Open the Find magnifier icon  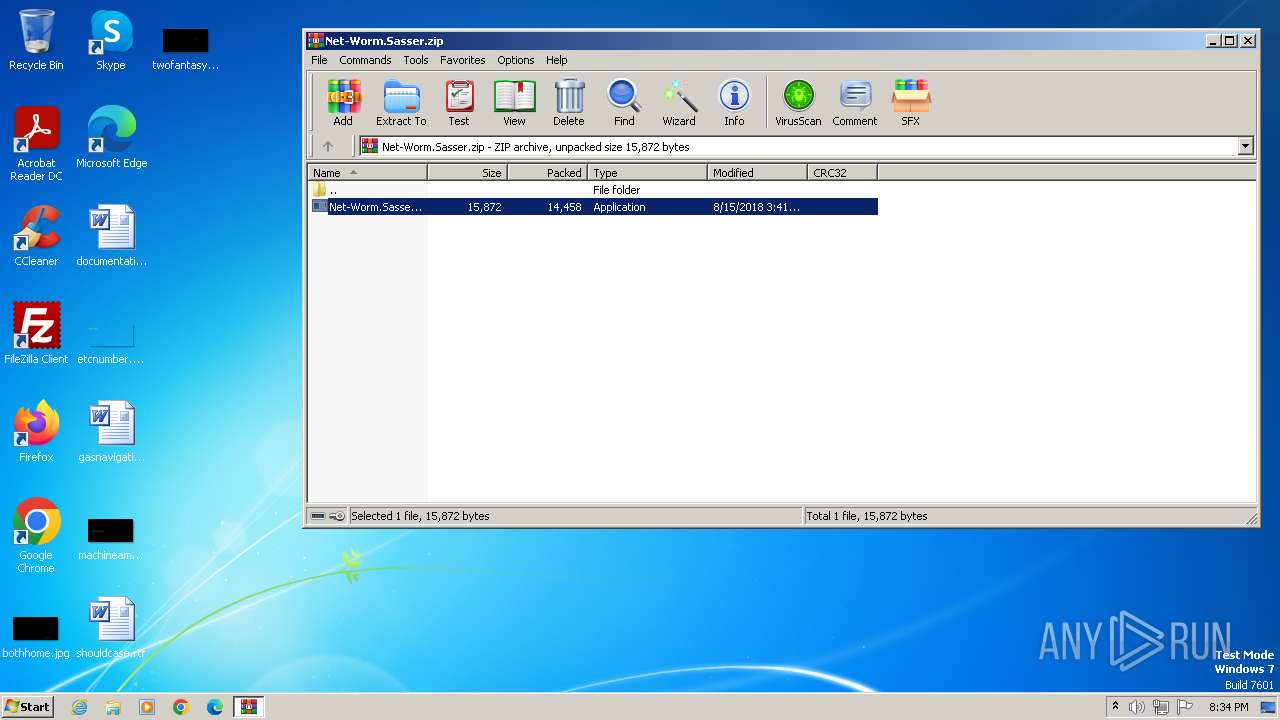(624, 103)
